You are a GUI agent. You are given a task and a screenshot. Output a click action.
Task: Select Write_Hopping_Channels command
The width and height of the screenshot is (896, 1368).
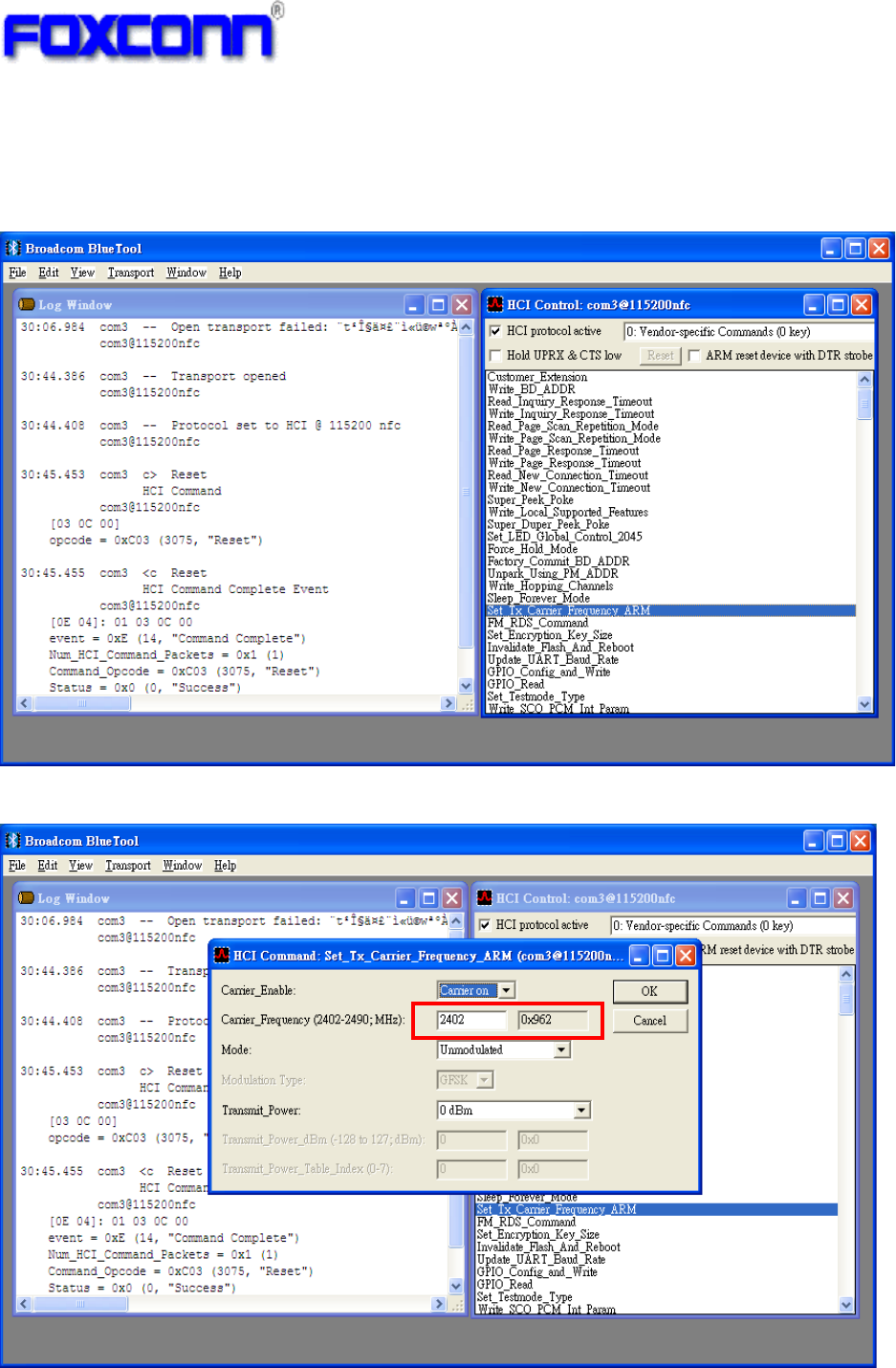coord(551,586)
